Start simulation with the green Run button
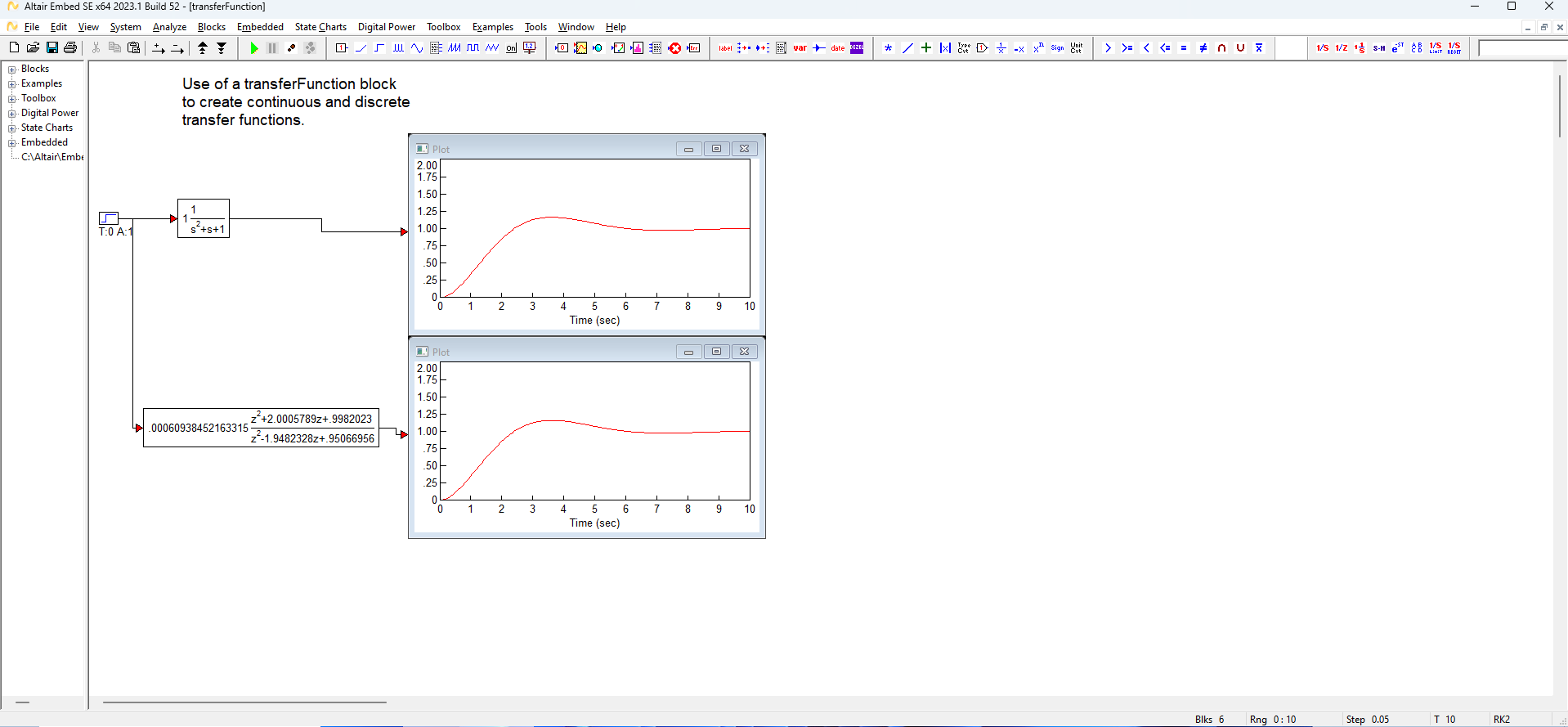The height and width of the screenshot is (727, 1568). (254, 48)
